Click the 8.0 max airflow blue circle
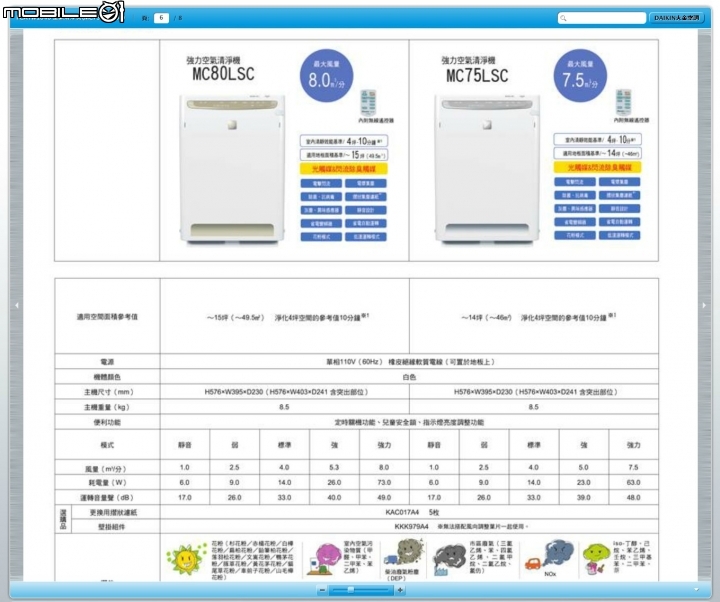 click(x=326, y=76)
